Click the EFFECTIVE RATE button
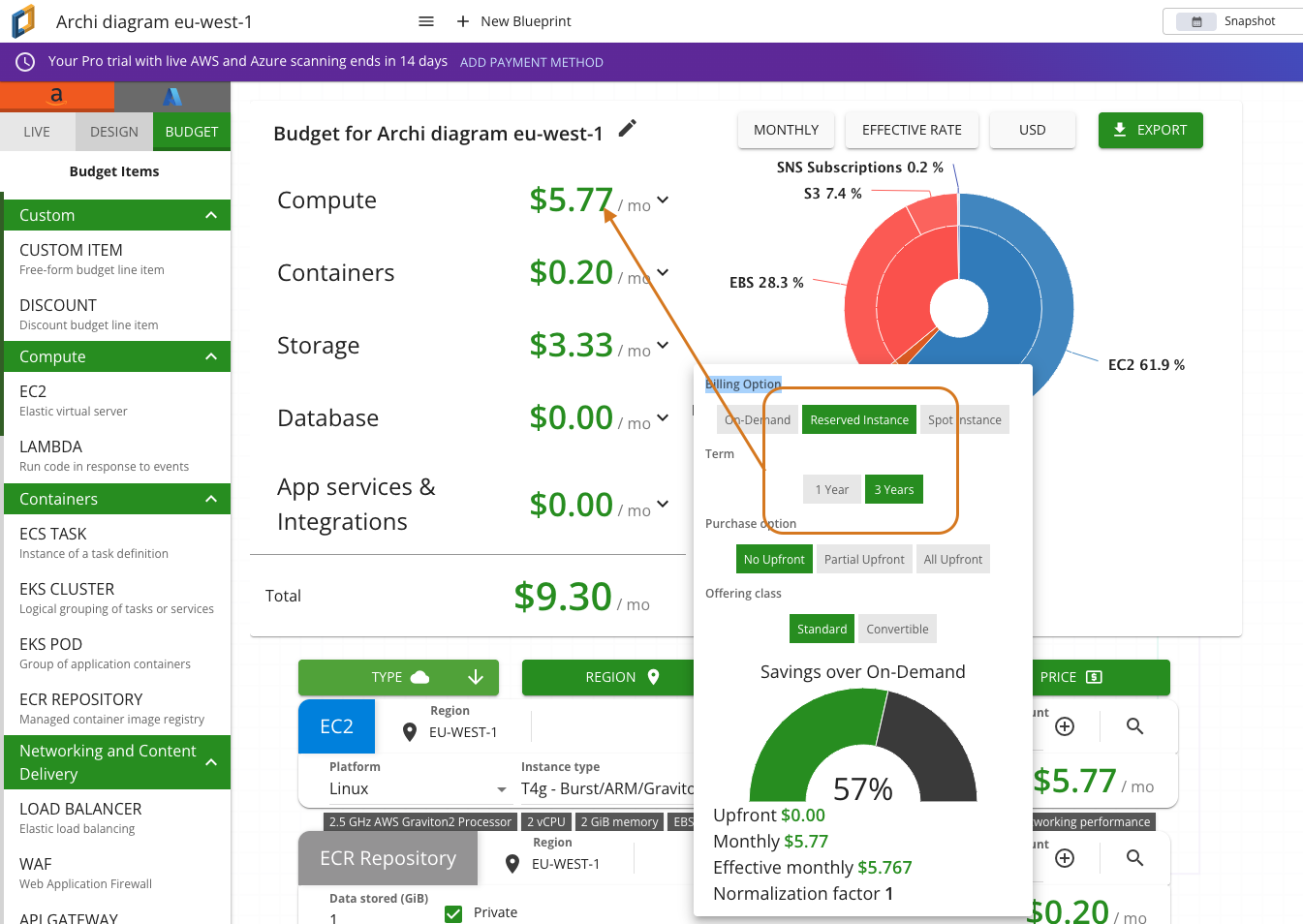 pos(912,130)
